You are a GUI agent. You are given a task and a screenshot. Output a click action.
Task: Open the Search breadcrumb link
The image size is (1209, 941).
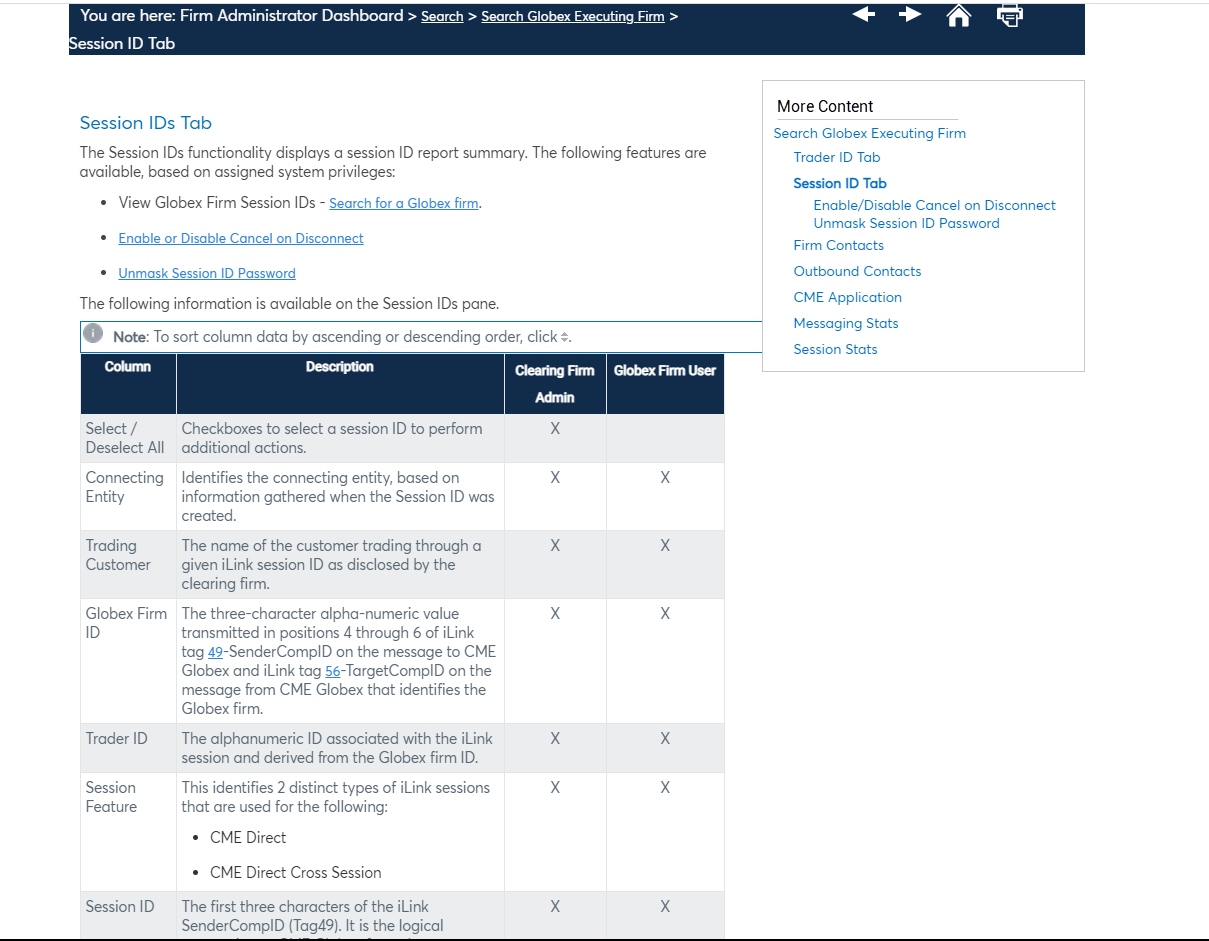pos(442,16)
